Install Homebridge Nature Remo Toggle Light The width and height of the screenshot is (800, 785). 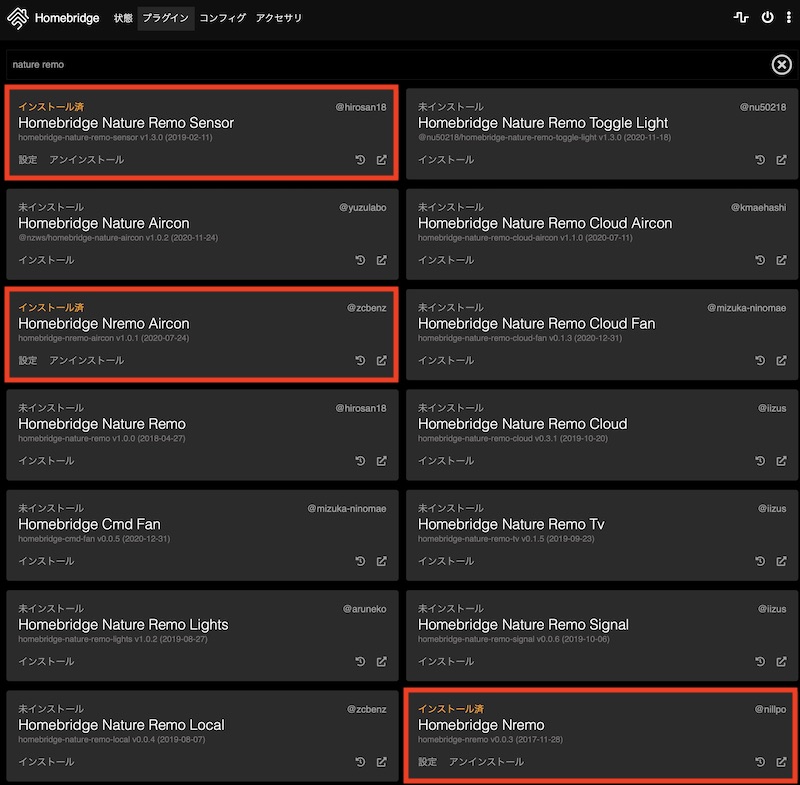tap(446, 160)
